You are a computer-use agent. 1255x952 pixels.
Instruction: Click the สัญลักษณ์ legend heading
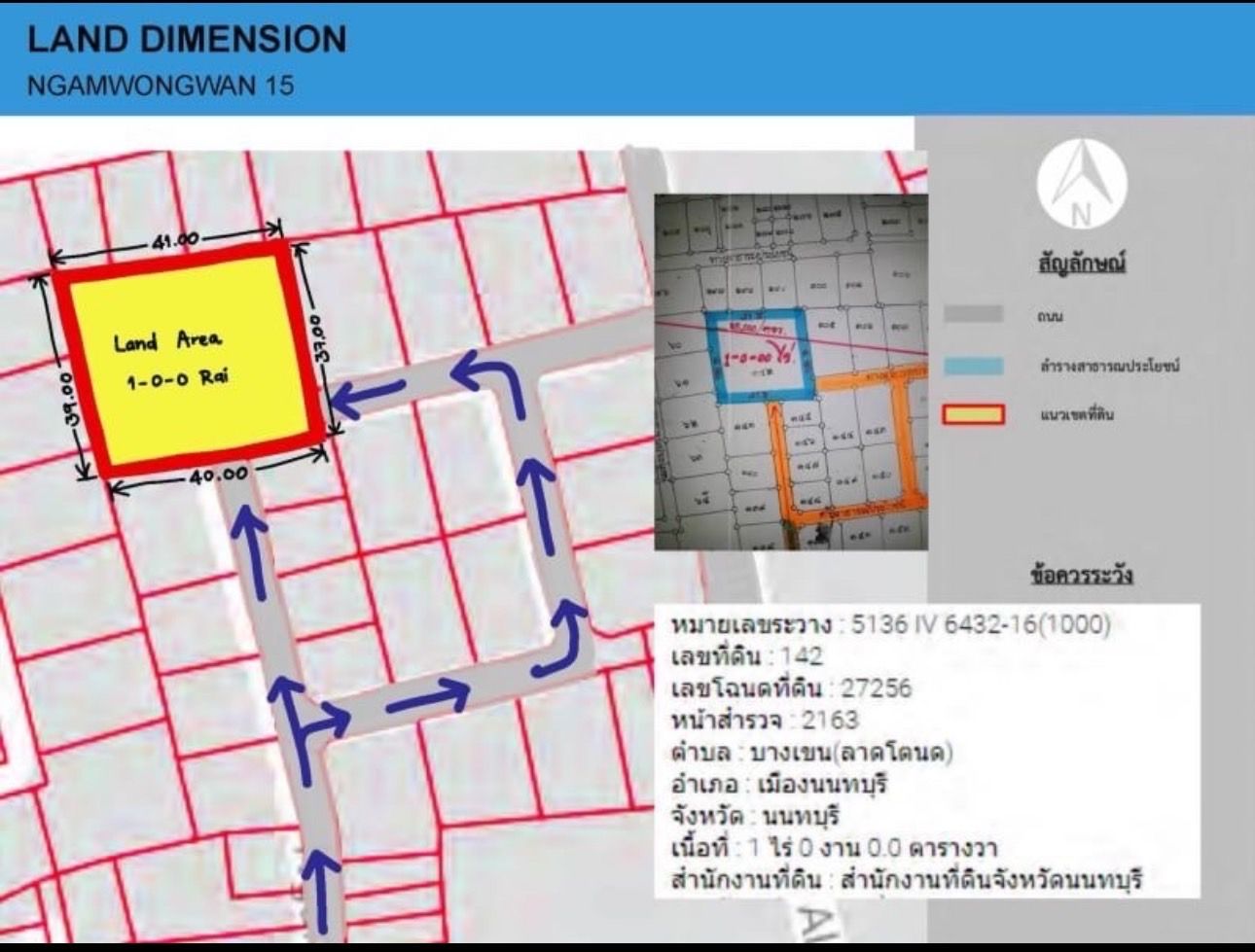point(1082,264)
